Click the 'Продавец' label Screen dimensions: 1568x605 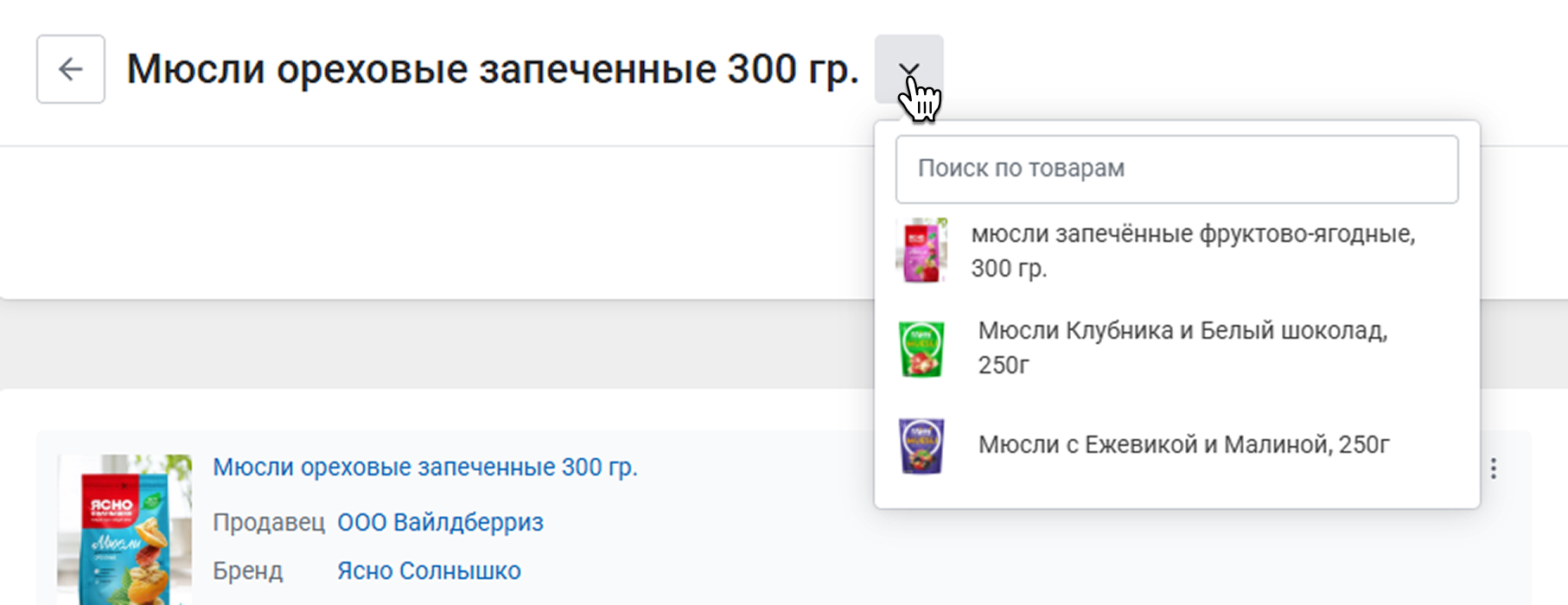269,523
